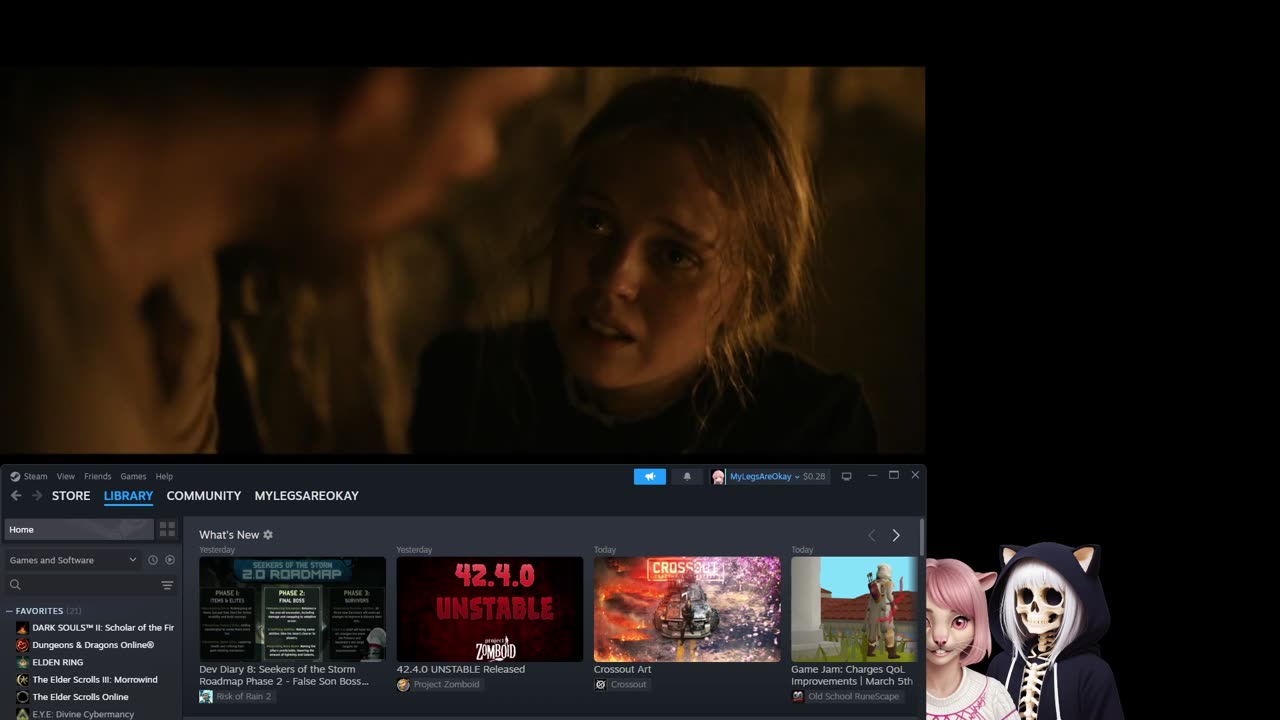Open the Crossout Art title
Viewport: 1280px width, 720px height.
[x=622, y=669]
